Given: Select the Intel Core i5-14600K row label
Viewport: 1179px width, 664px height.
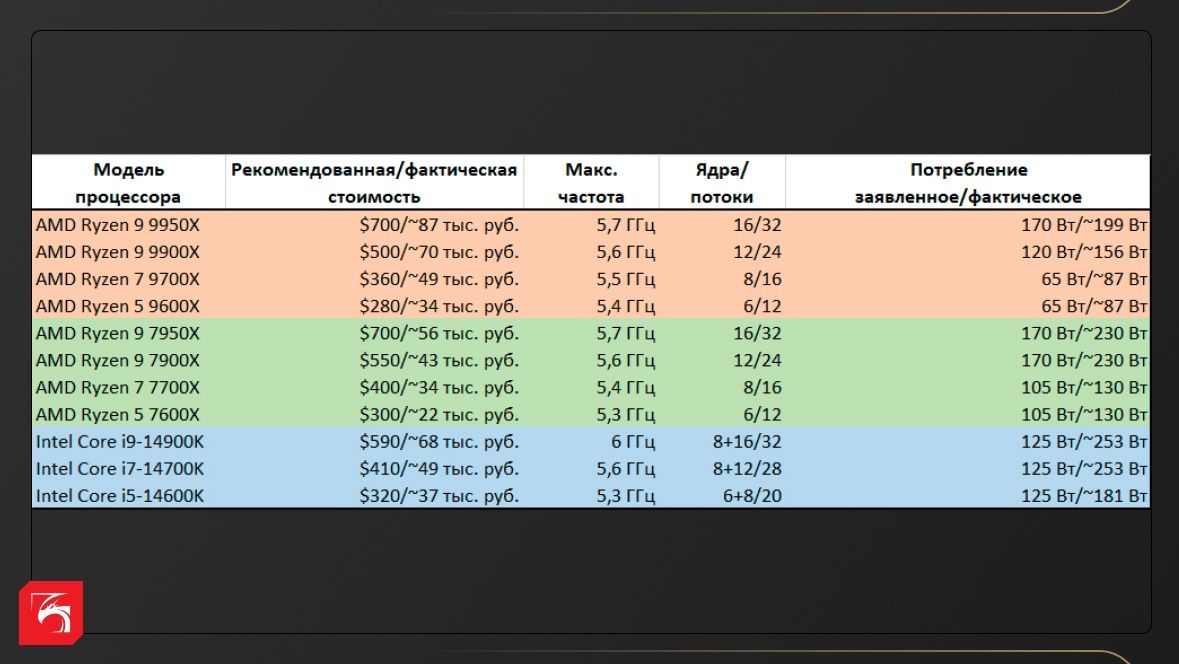Looking at the screenshot, I should point(120,495).
